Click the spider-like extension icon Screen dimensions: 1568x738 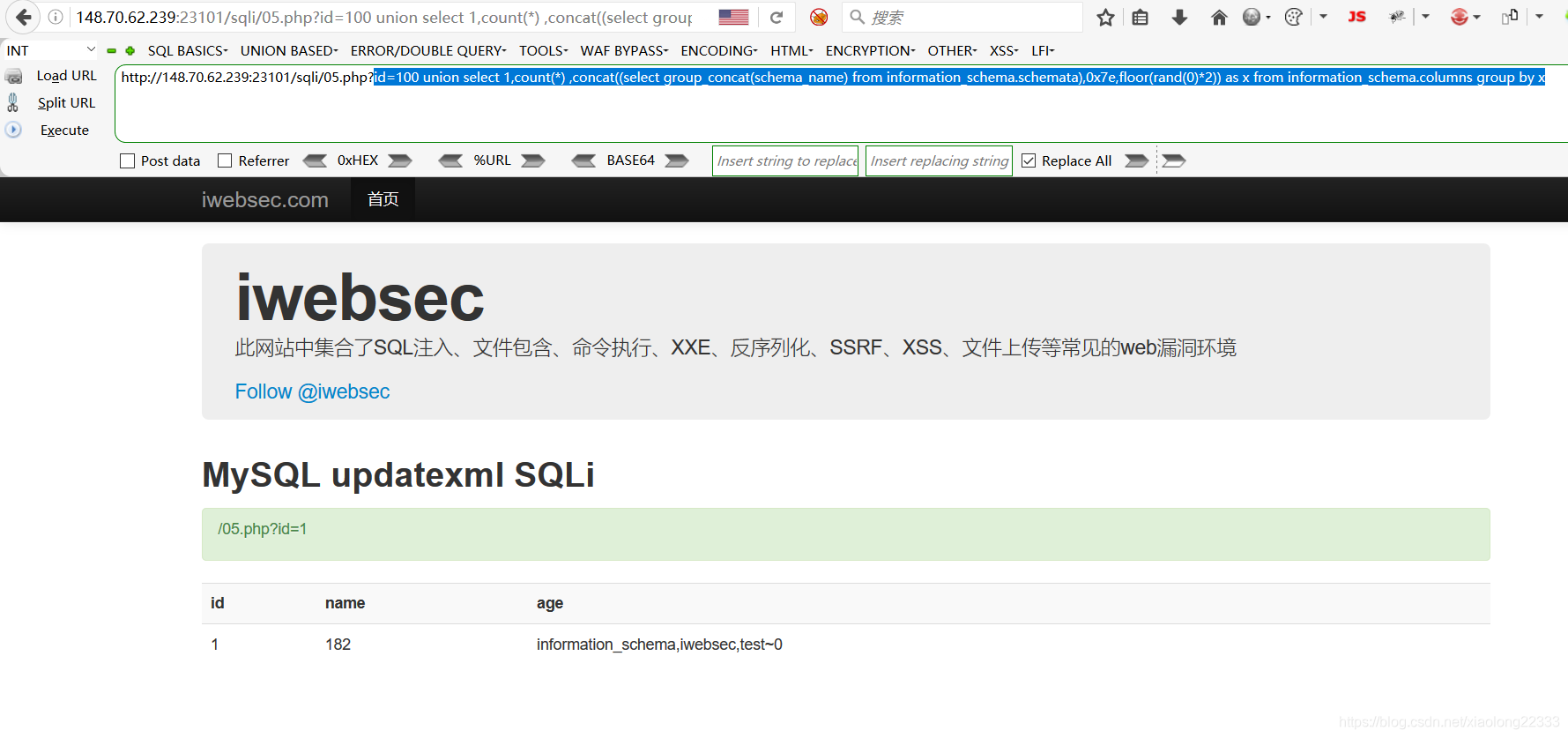1397,17
